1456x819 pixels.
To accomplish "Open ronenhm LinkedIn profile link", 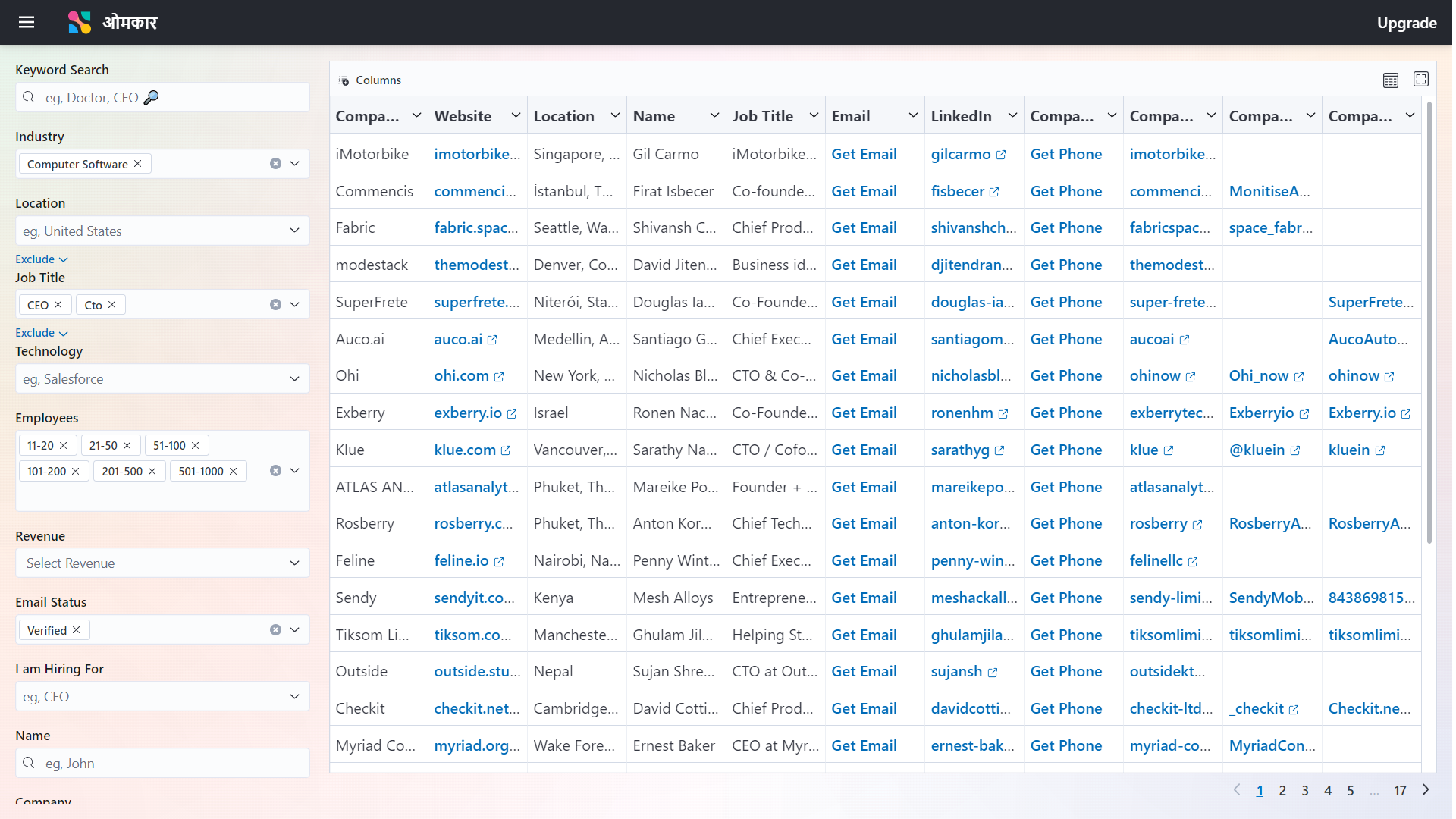I will coord(969,413).
